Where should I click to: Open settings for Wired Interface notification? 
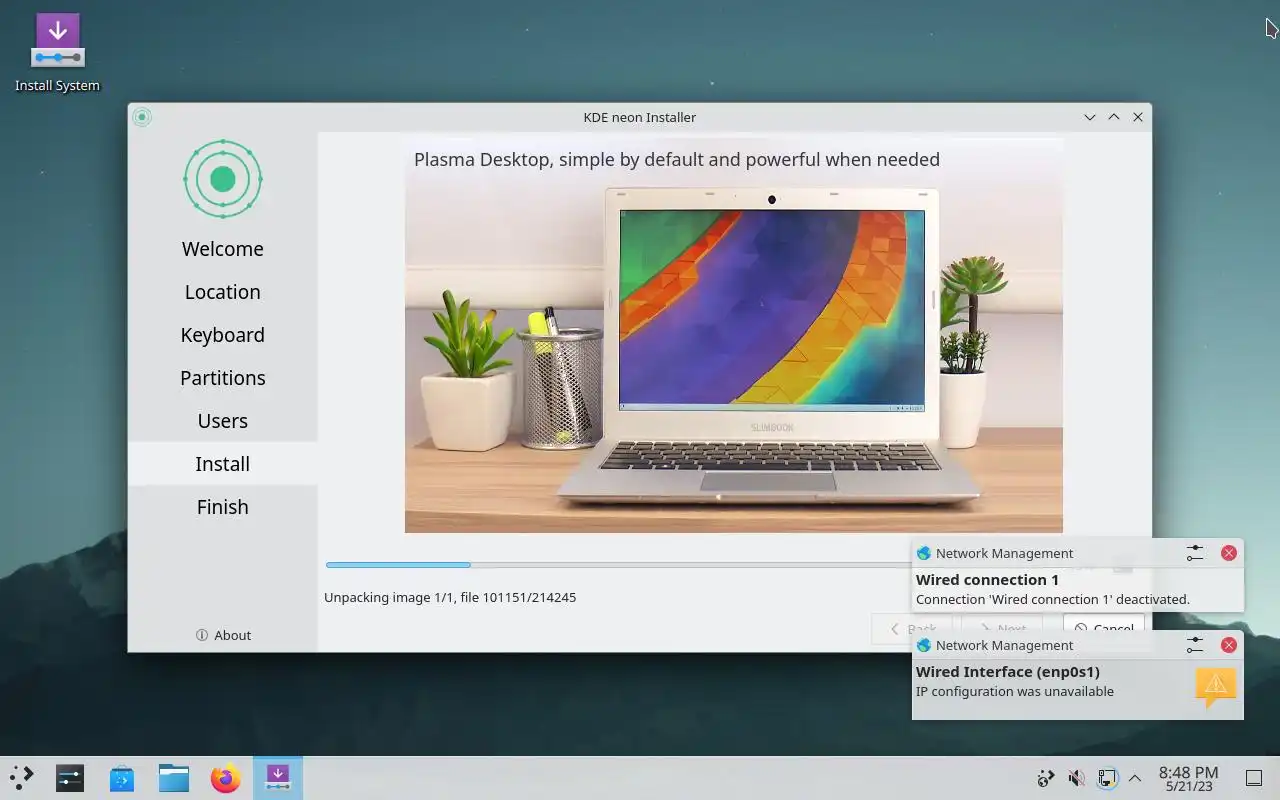pyautogui.click(x=1195, y=645)
